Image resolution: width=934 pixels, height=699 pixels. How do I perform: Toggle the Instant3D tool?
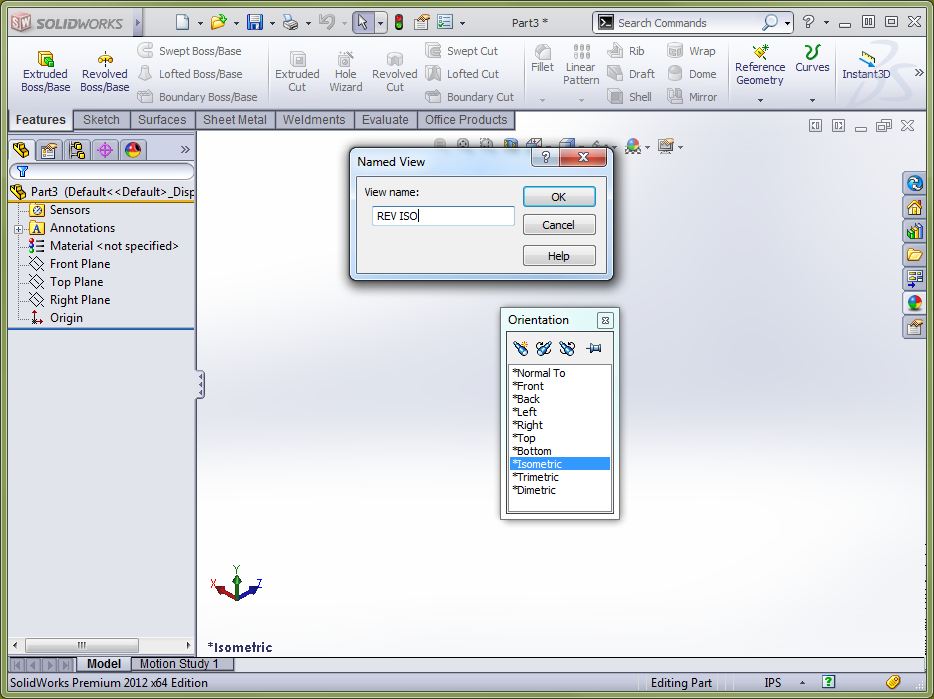(x=866, y=66)
